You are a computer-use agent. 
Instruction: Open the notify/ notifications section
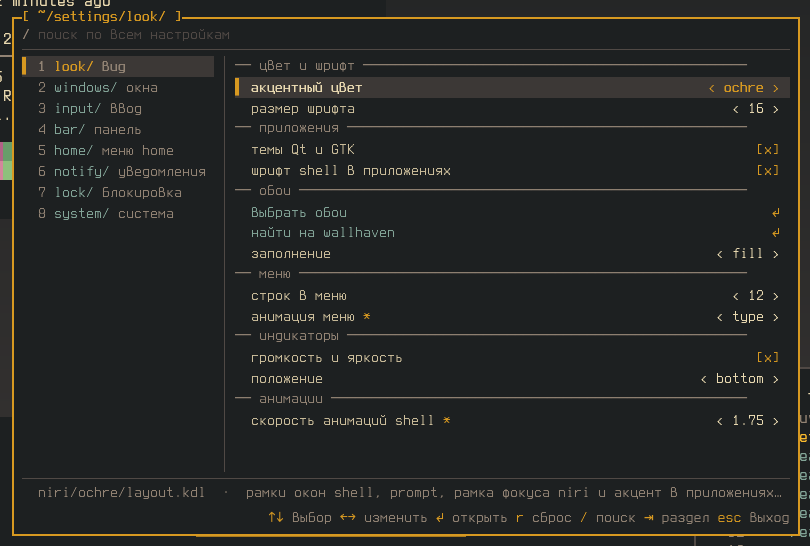(118, 171)
